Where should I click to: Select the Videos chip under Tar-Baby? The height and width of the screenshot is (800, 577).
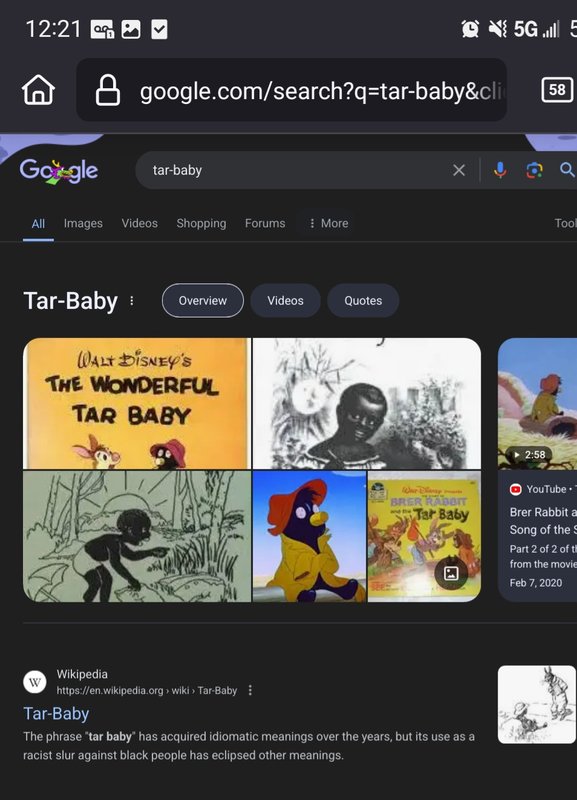(x=285, y=301)
